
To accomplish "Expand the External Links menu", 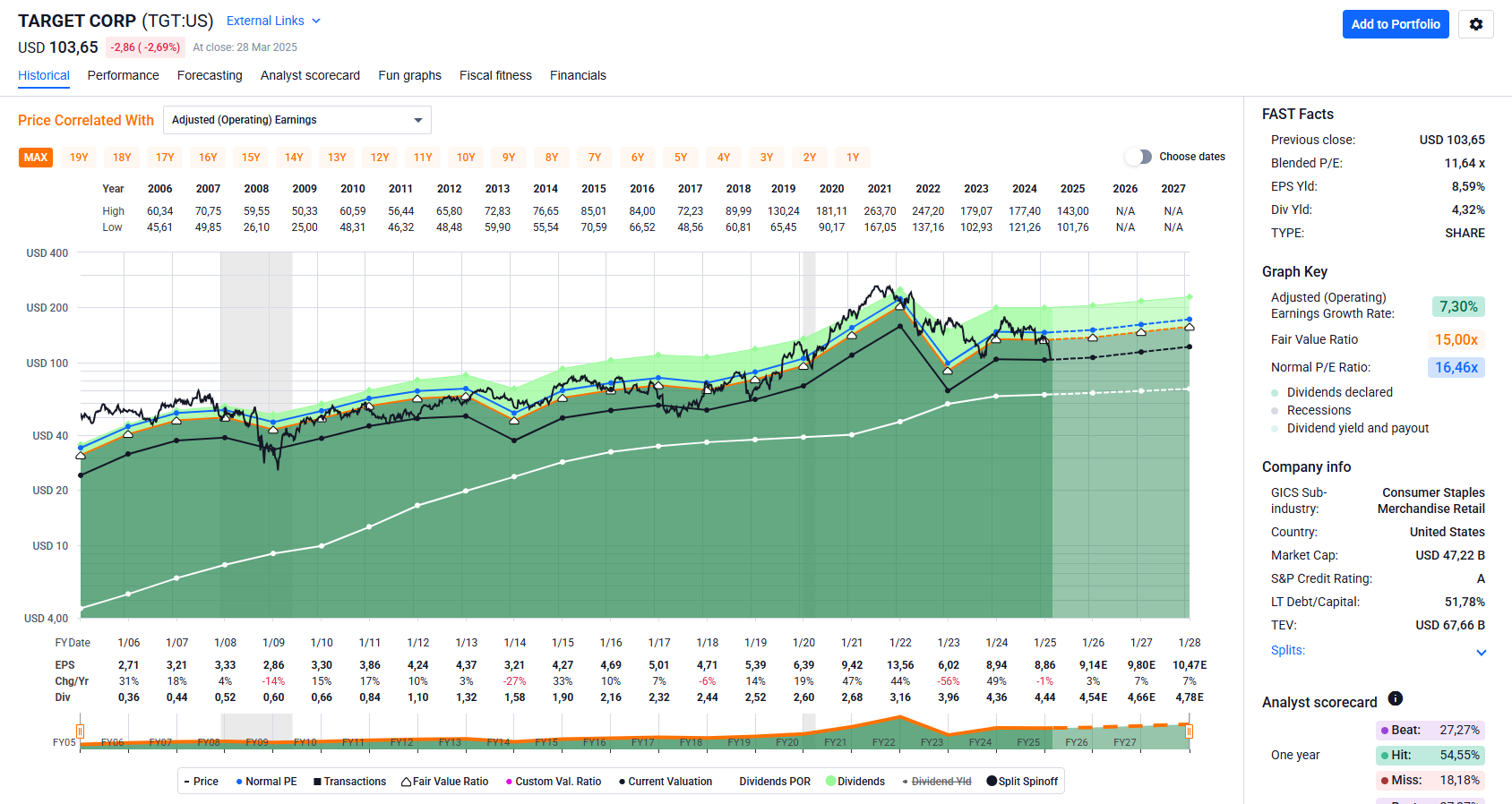I will click(x=273, y=21).
